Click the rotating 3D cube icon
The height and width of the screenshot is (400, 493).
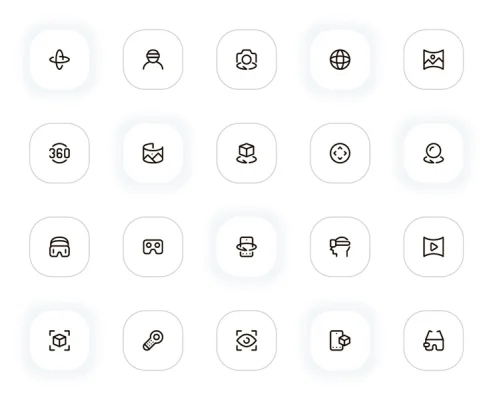(x=246, y=153)
